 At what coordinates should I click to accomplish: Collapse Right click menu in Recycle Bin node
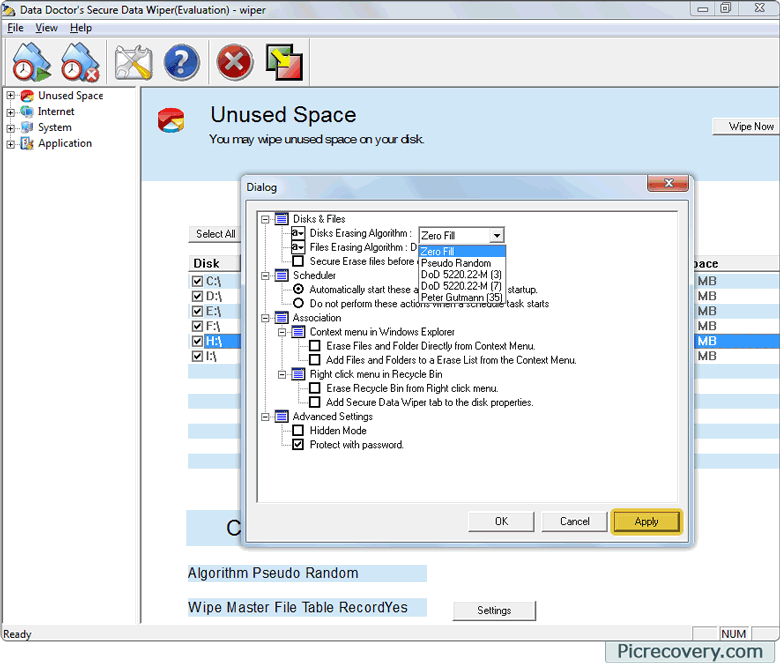click(x=282, y=374)
